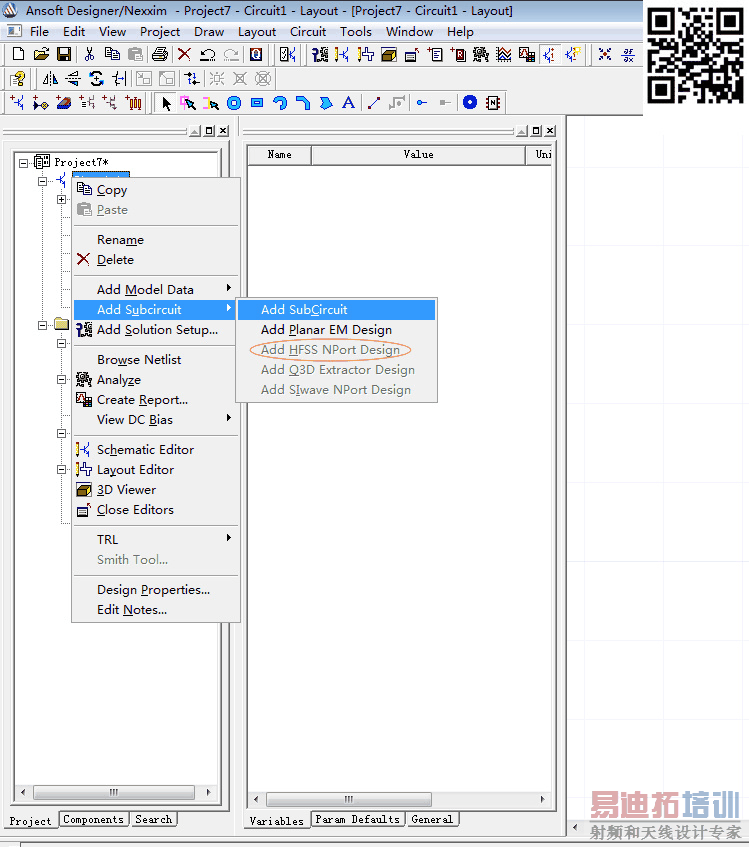
Task: Select the Draw Circle tool
Action: pos(234,103)
